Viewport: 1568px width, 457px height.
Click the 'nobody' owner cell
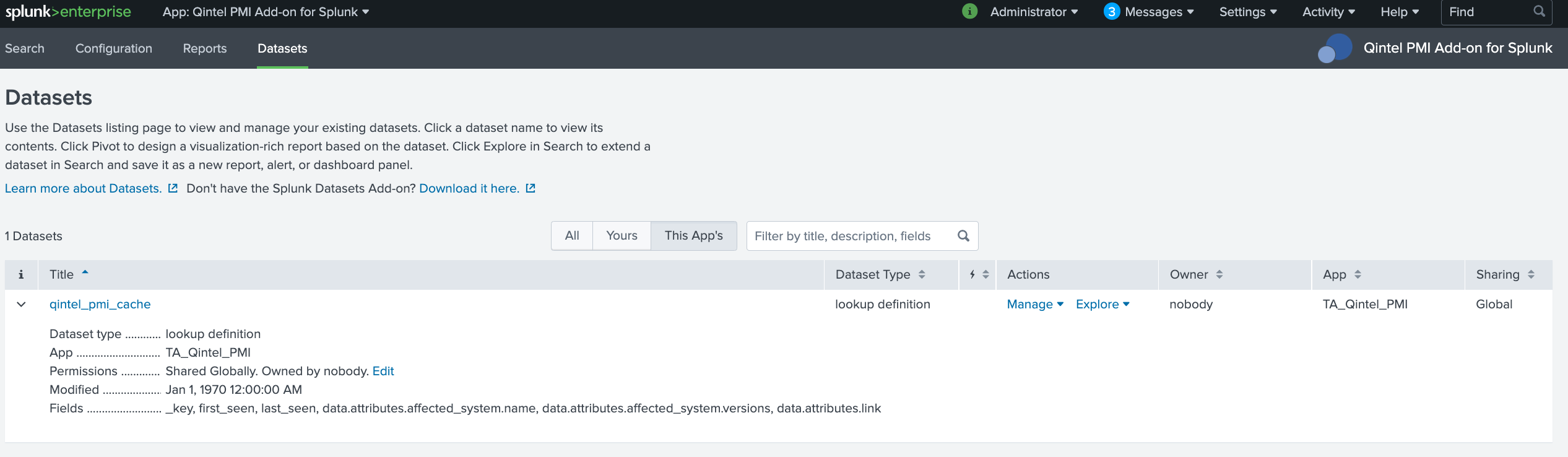point(1191,304)
